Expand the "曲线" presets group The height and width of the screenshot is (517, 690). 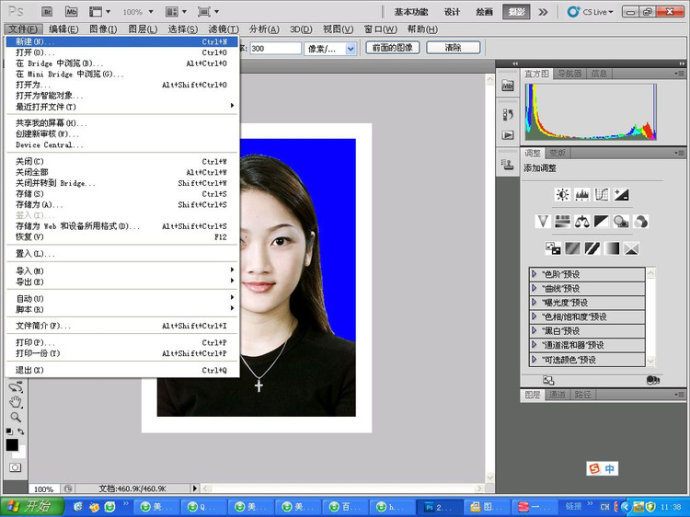(x=535, y=288)
